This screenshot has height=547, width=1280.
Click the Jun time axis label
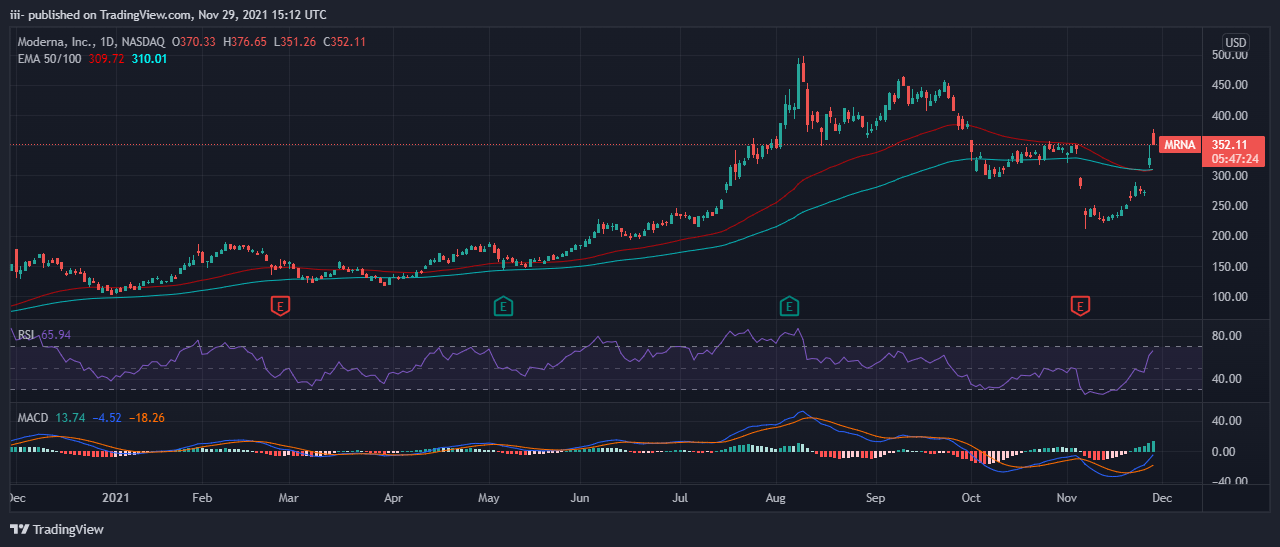tap(580, 496)
